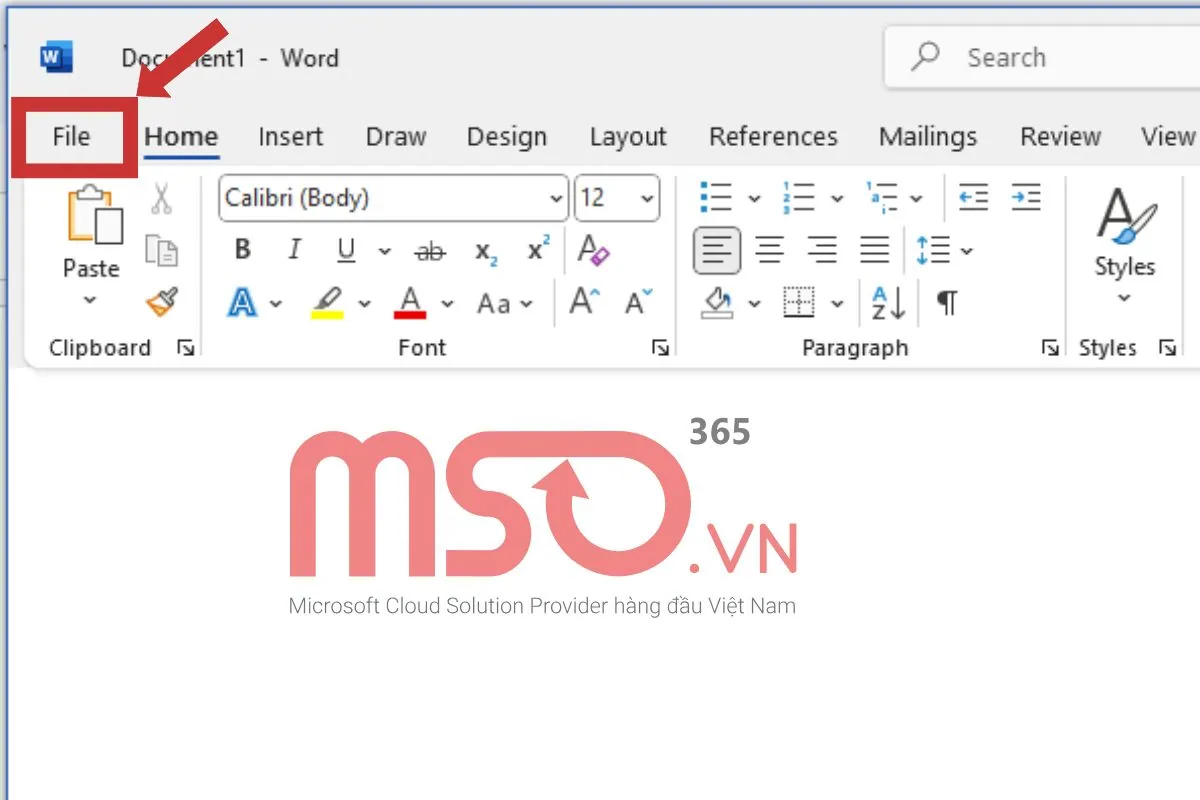Click the Copy icon
Image resolution: width=1200 pixels, height=800 pixels.
160,251
